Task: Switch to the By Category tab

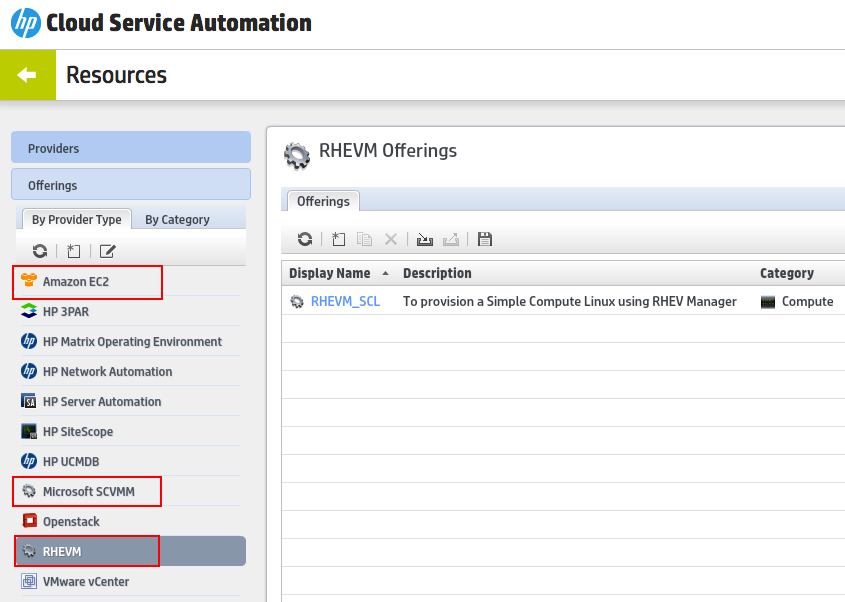Action: coord(177,219)
